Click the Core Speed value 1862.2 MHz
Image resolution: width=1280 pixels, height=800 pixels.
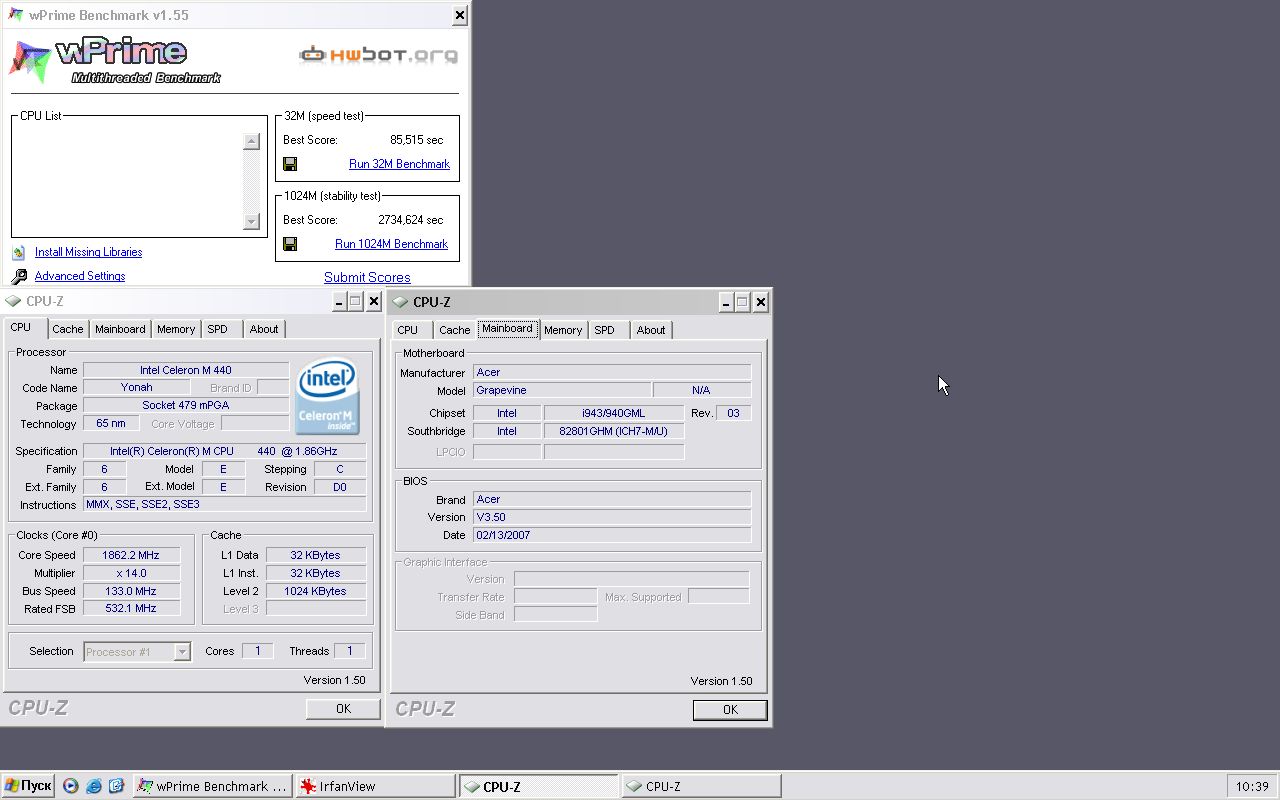(x=131, y=555)
